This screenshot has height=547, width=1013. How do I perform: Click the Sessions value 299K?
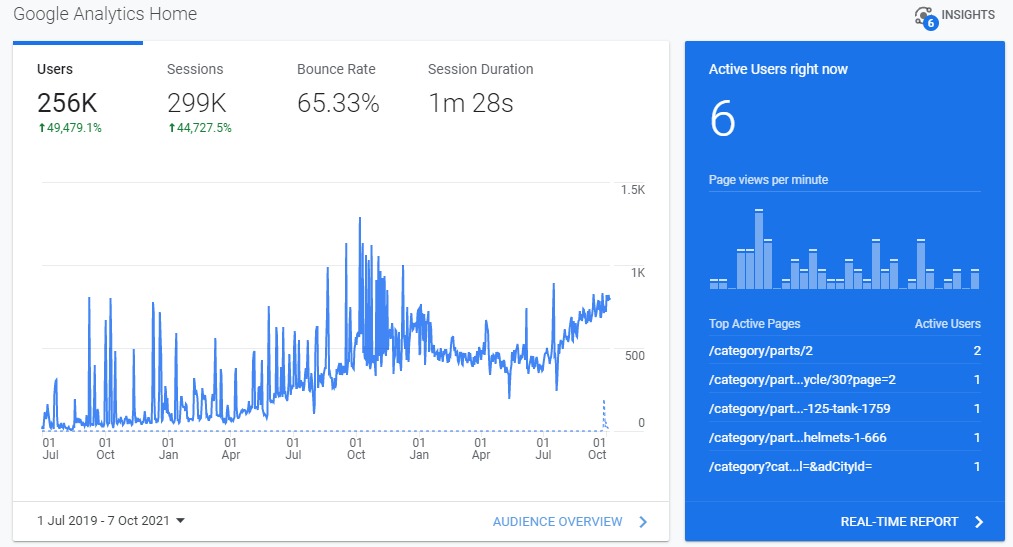pos(196,103)
